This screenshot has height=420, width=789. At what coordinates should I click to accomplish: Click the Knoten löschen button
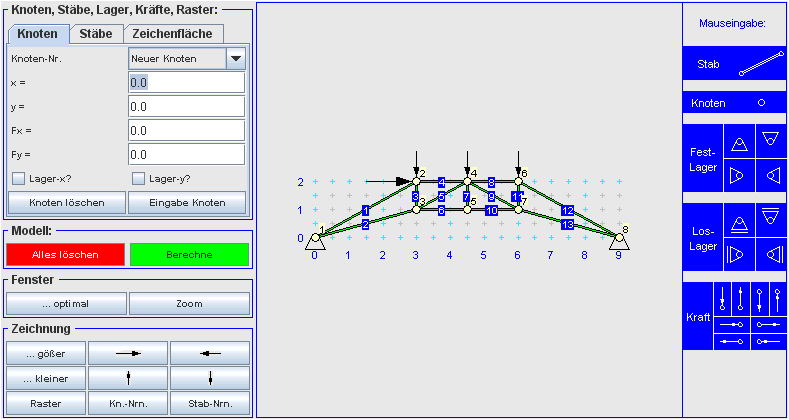[67, 203]
